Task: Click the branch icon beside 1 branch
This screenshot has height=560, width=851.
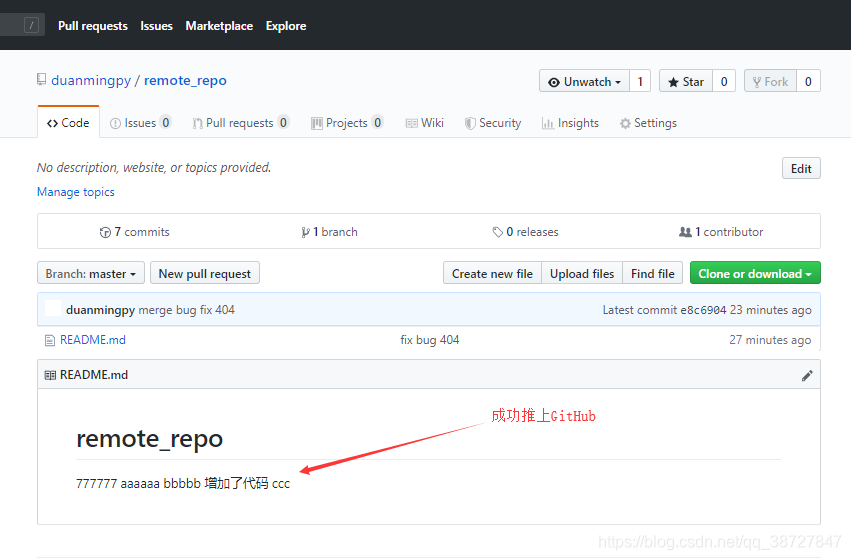Action: click(x=306, y=232)
